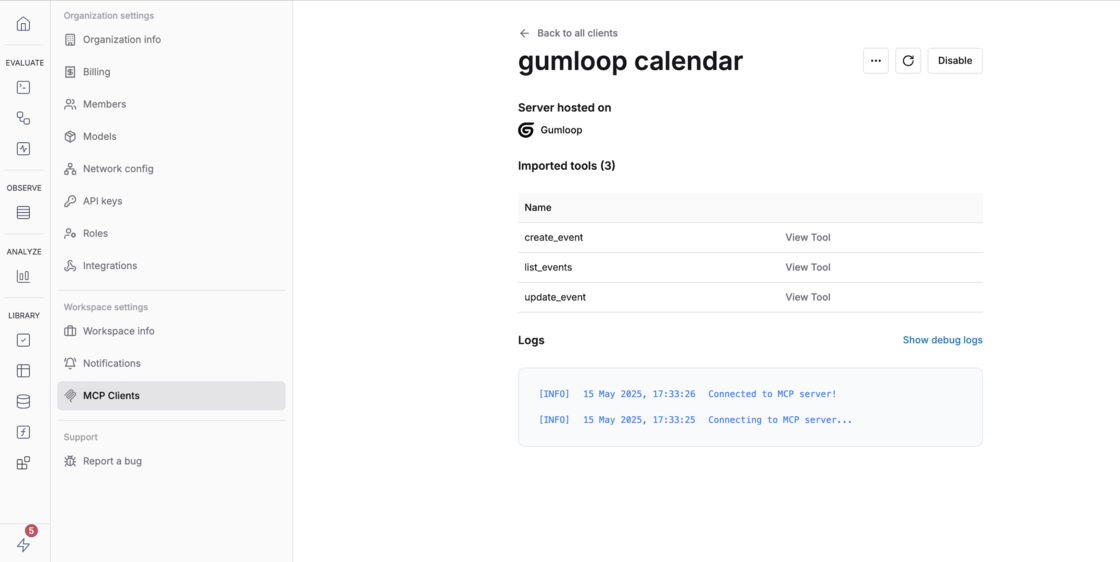Open API keys settings
Viewport: 1120px width, 562px height.
tap(171, 201)
